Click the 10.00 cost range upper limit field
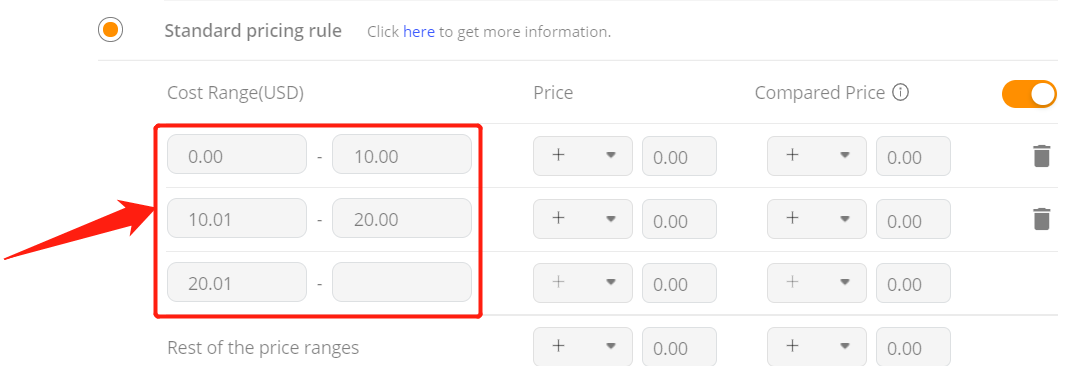Image resolution: width=1074 pixels, height=366 pixels. [x=402, y=154]
